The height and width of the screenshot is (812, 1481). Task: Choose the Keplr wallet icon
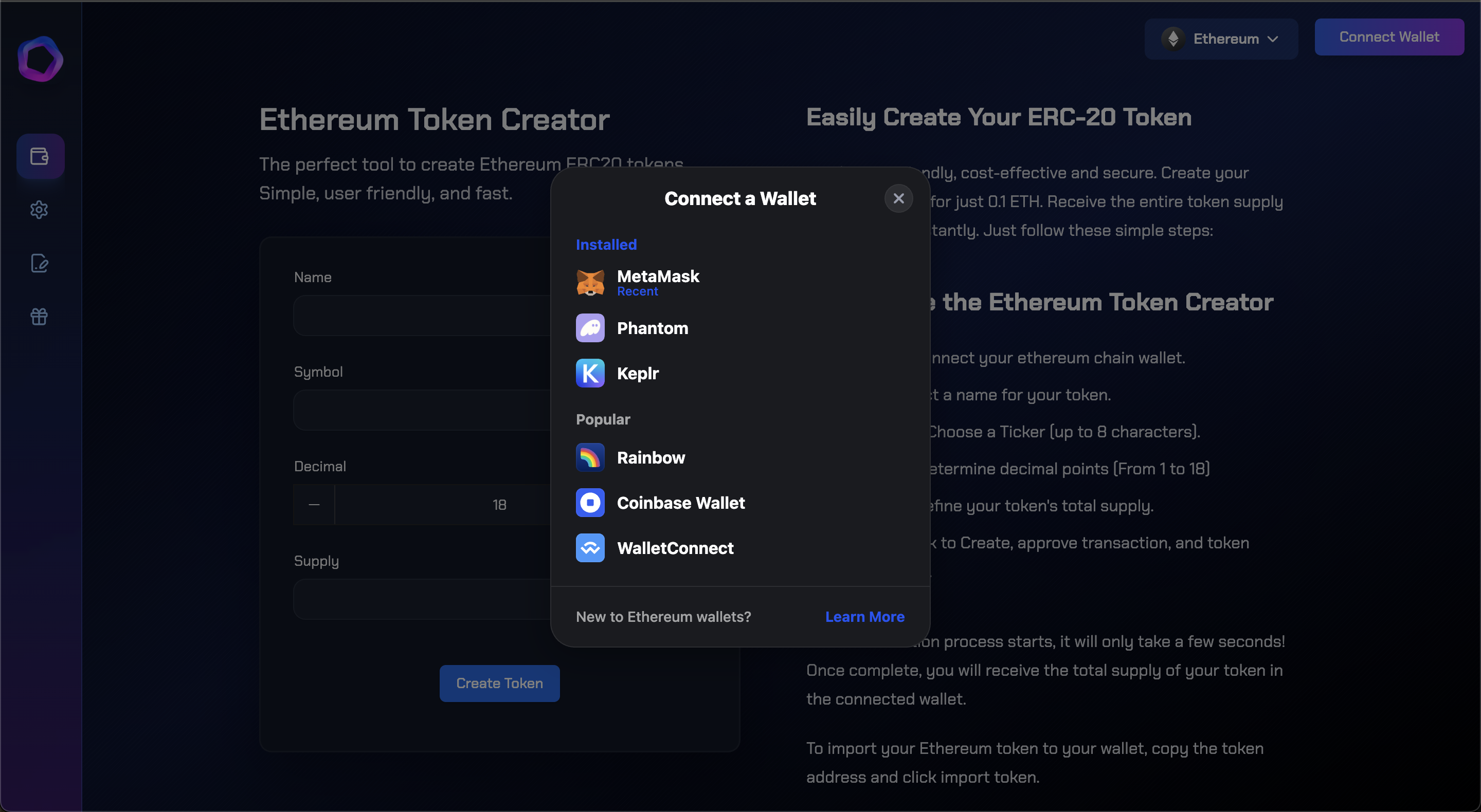click(590, 373)
